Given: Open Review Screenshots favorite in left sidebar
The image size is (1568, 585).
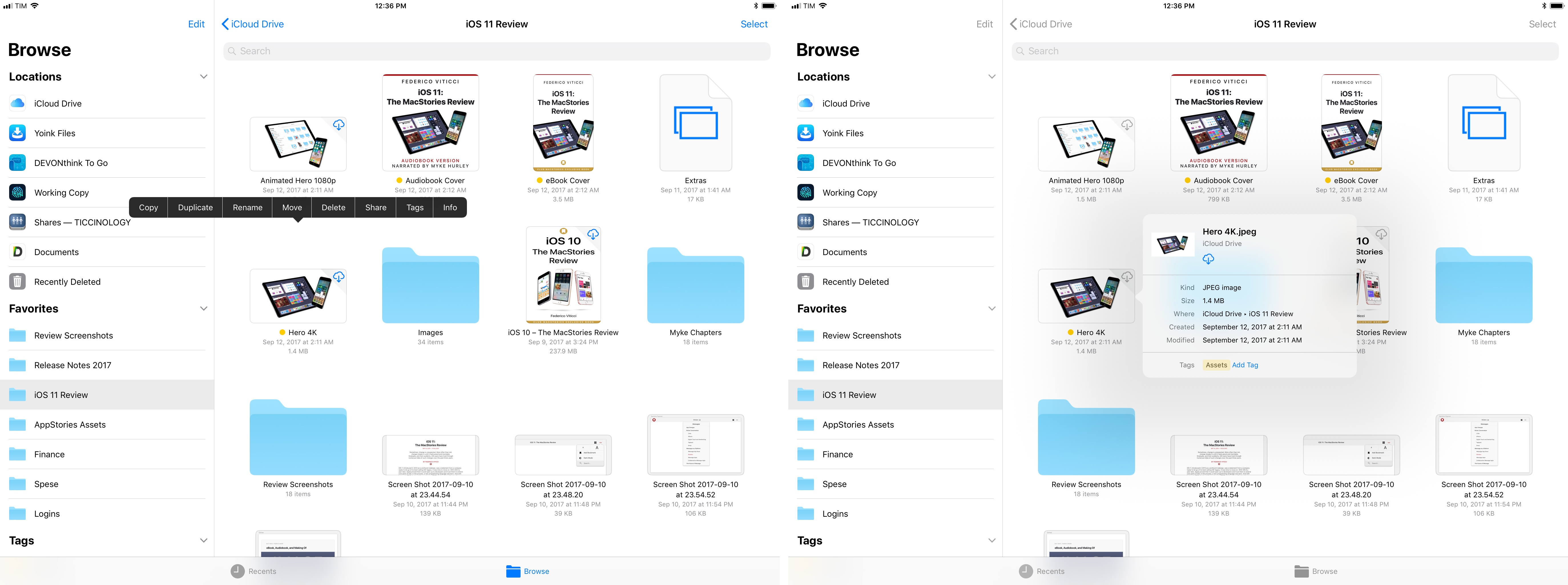Looking at the screenshot, I should tap(107, 336).
